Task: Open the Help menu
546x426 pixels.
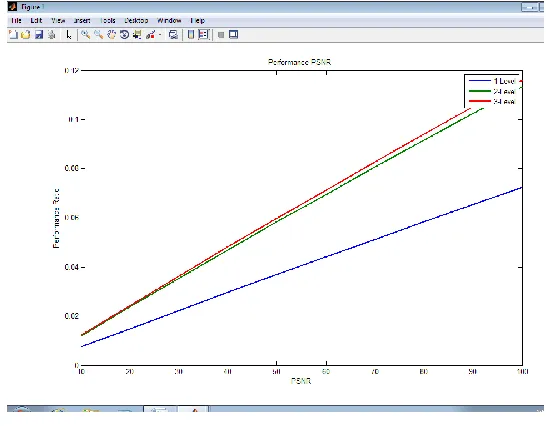Action: pos(197,21)
